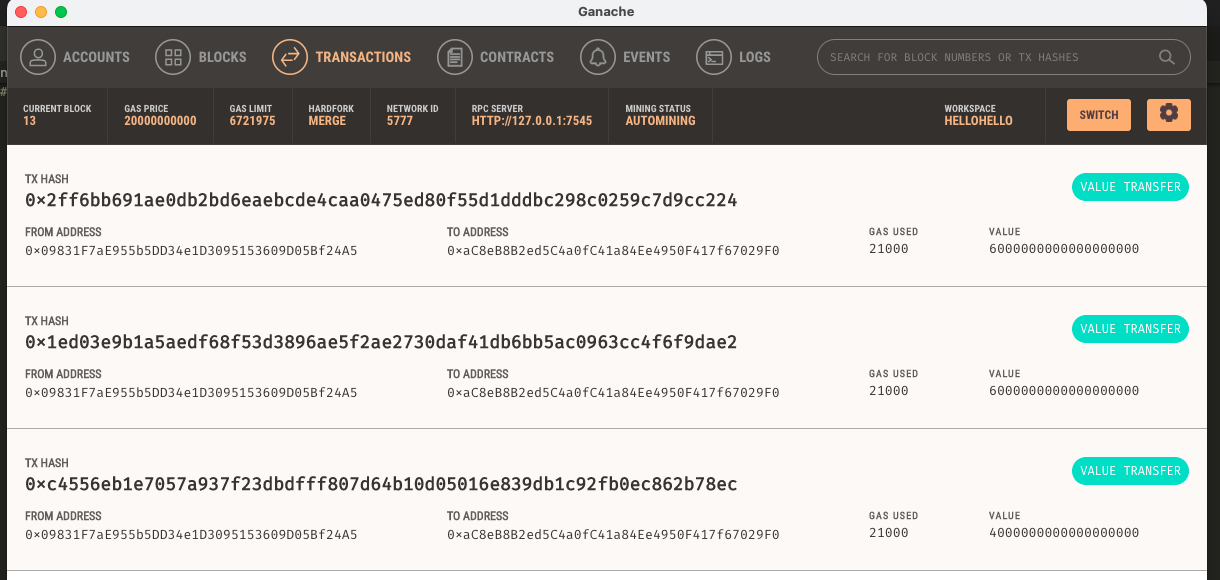Open the Contracts document icon
Screen dimensions: 1220x580
(455, 57)
